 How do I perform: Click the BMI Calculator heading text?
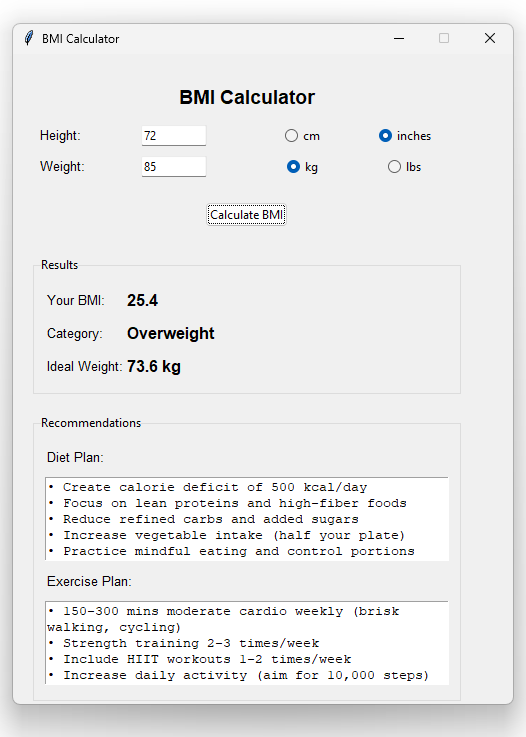pyautogui.click(x=247, y=97)
